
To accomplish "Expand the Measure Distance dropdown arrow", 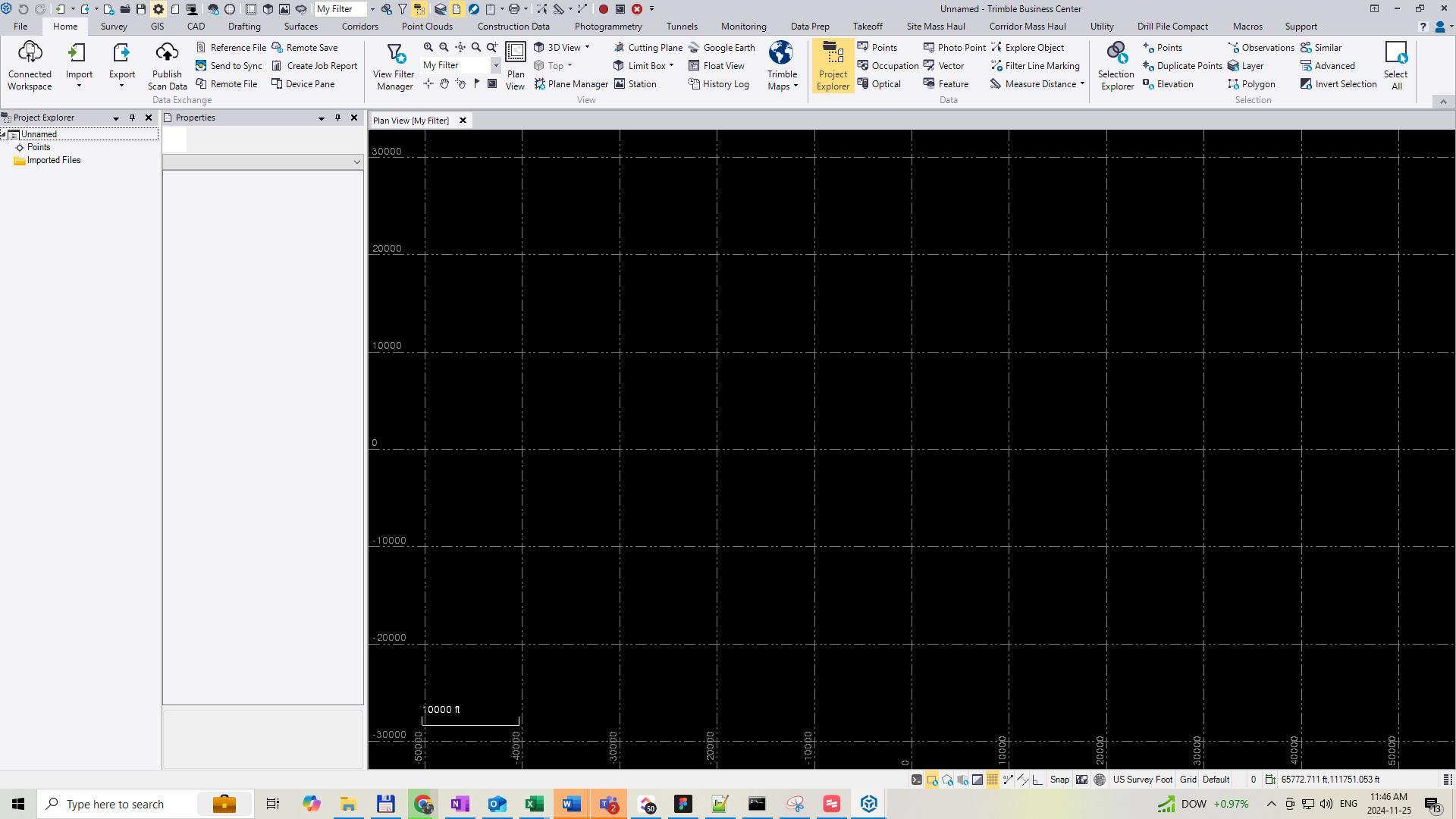I will (1082, 84).
